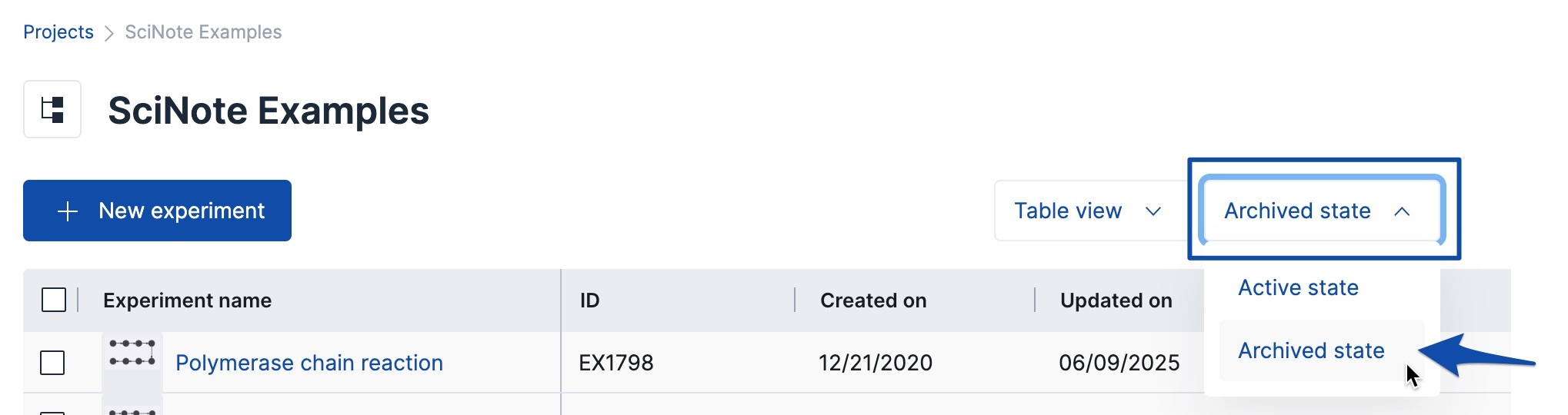Screen dimensions: 1568x415
Task: Click the SciNote Examples breadcrumb text
Action: click(203, 32)
